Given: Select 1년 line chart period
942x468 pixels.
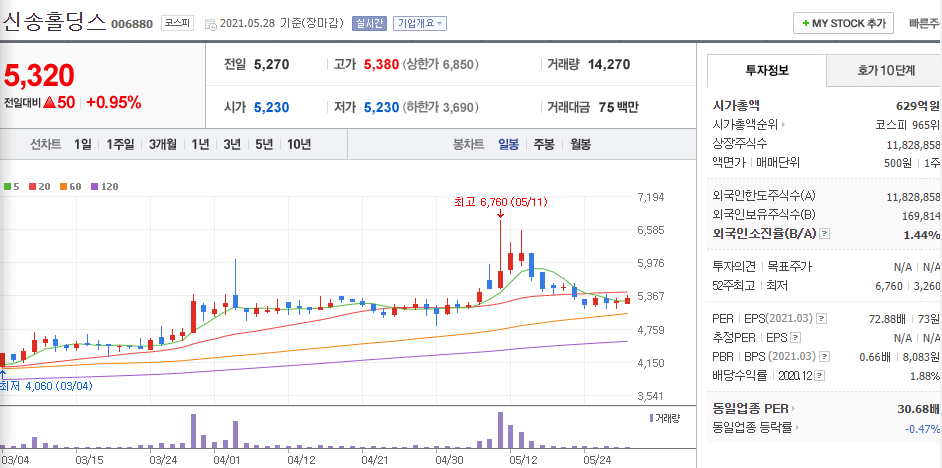Looking at the screenshot, I should coord(200,145).
